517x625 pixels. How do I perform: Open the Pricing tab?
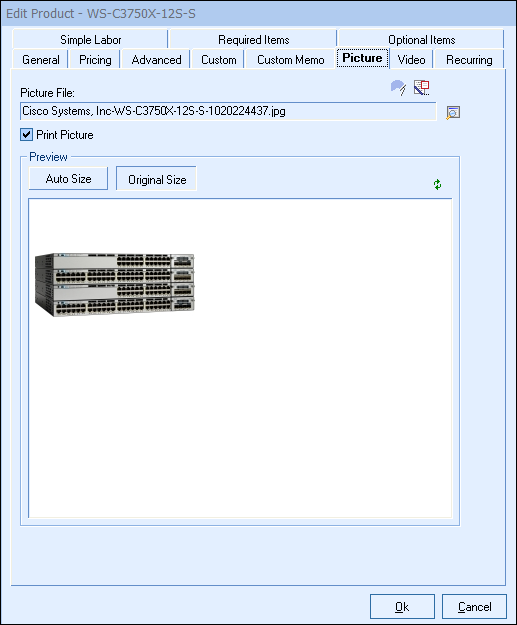point(95,60)
